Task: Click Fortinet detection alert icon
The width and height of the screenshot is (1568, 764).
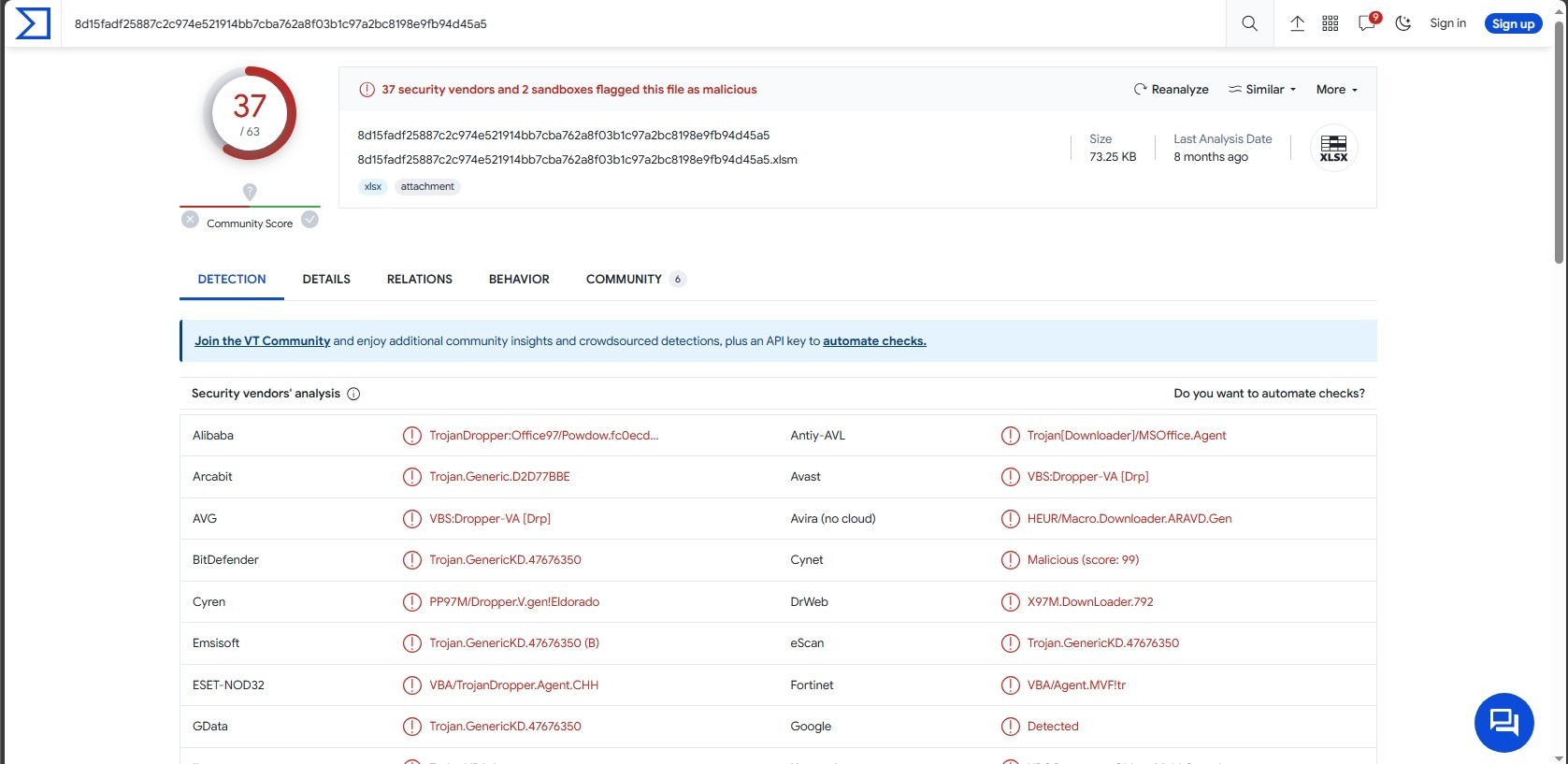Action: pos(1011,685)
